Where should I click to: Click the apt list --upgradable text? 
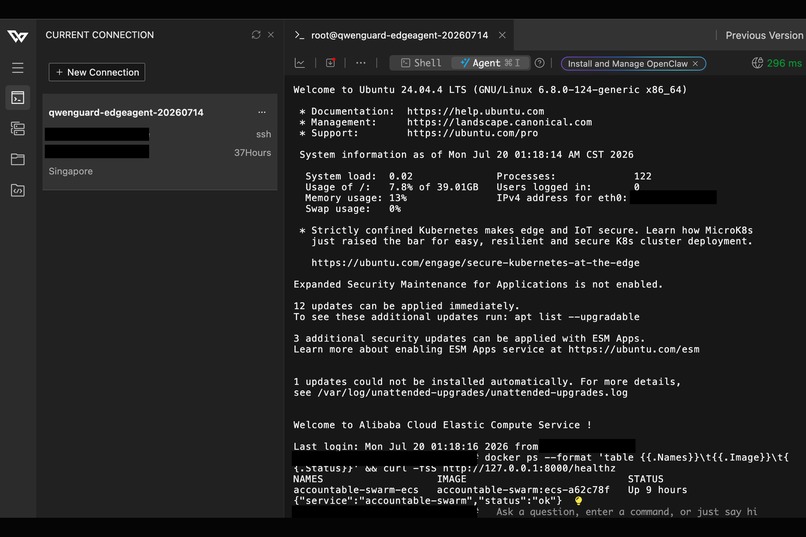[x=577, y=317]
